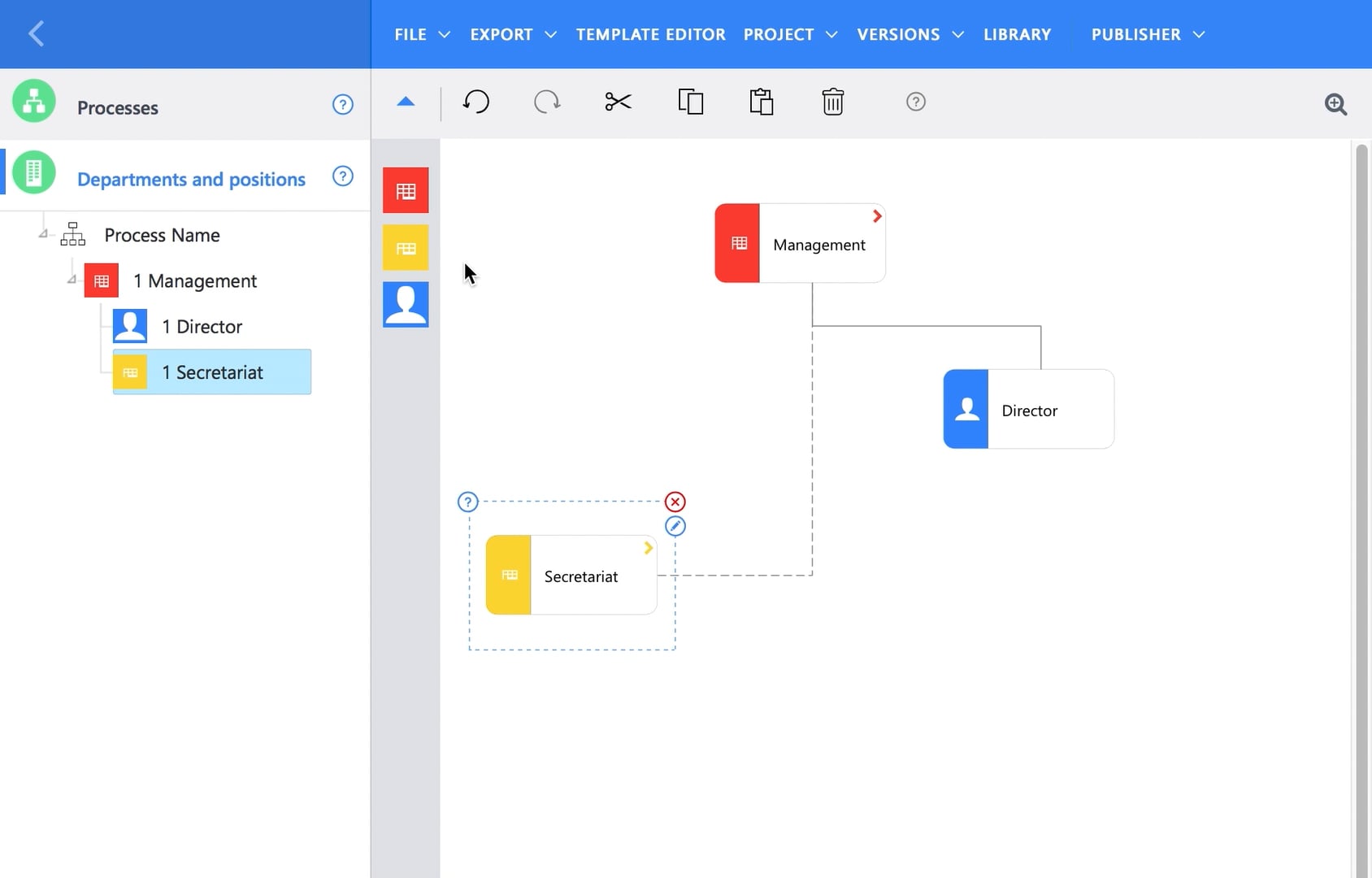The image size is (1372, 878).
Task: Open the TEMPLATE EDITOR menu item
Action: pyautogui.click(x=650, y=34)
